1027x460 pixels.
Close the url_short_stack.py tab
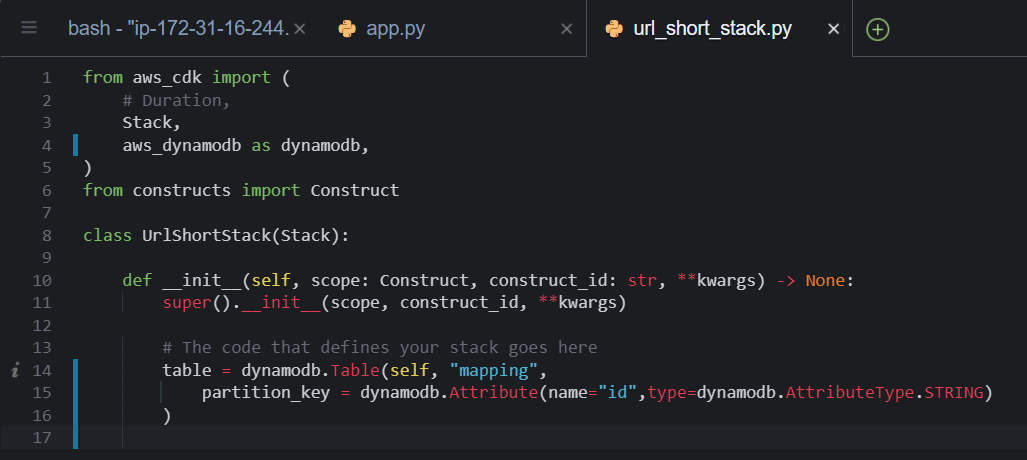click(x=833, y=29)
